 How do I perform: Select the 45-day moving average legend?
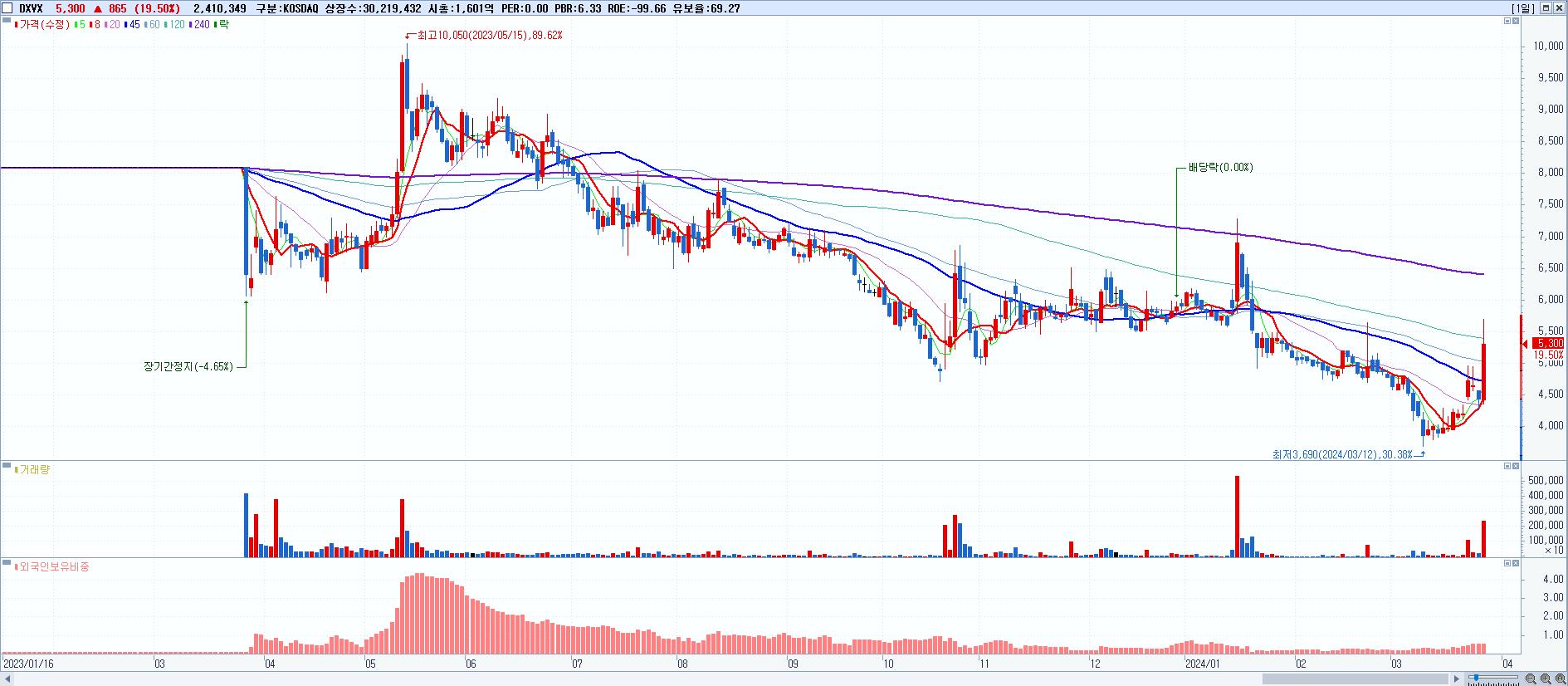tap(132, 25)
